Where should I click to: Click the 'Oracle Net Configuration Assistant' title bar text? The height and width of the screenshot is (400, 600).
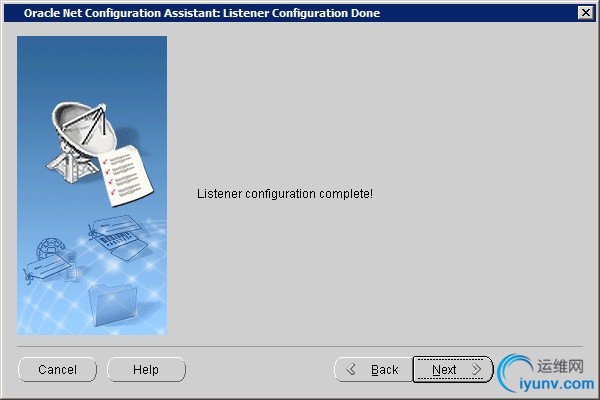coord(202,13)
